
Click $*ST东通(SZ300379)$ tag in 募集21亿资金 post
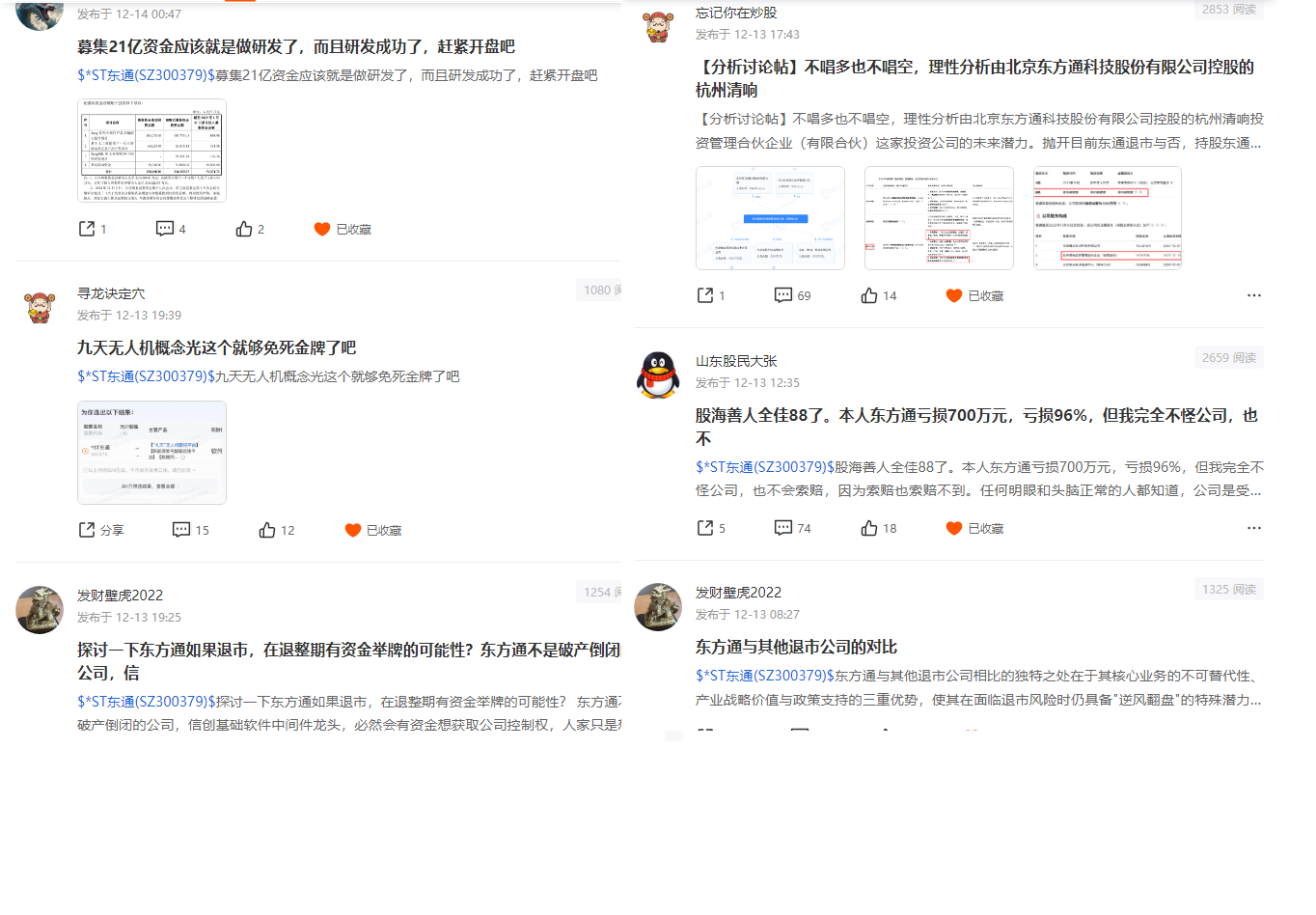[146, 75]
